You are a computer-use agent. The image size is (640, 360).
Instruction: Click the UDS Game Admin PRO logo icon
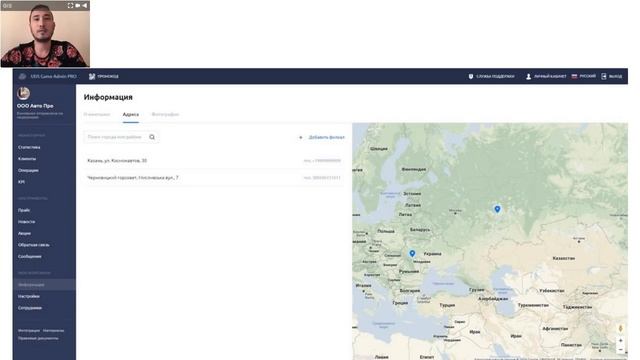pos(22,76)
